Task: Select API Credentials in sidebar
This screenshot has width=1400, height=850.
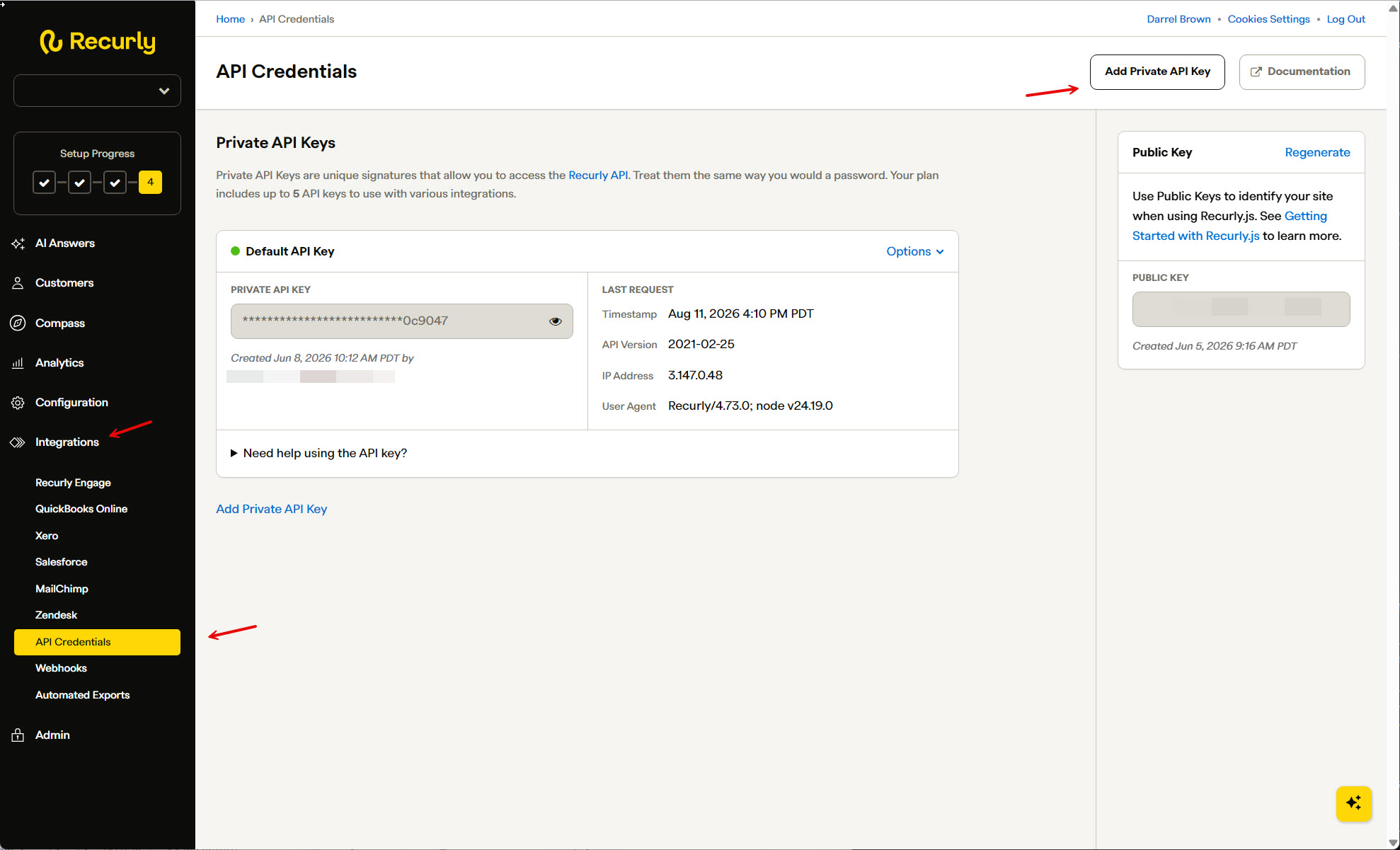Action: tap(97, 642)
